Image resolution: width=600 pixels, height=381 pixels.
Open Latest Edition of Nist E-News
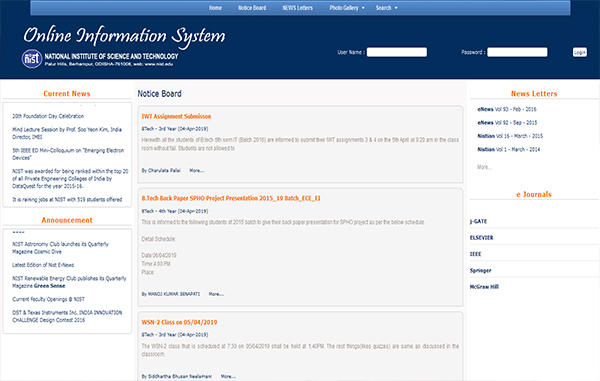click(43, 265)
